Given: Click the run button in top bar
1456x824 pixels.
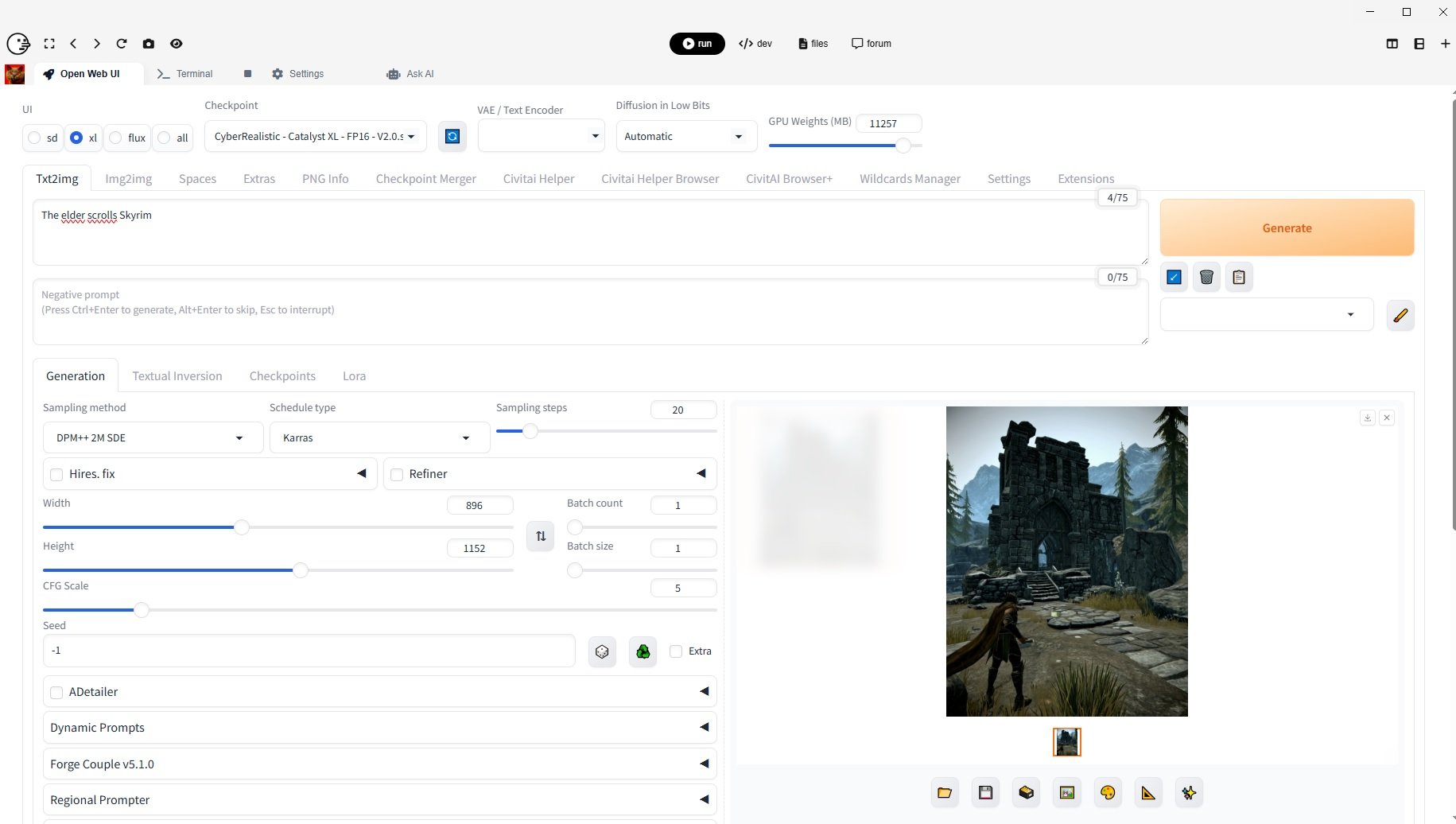Looking at the screenshot, I should click(x=697, y=44).
